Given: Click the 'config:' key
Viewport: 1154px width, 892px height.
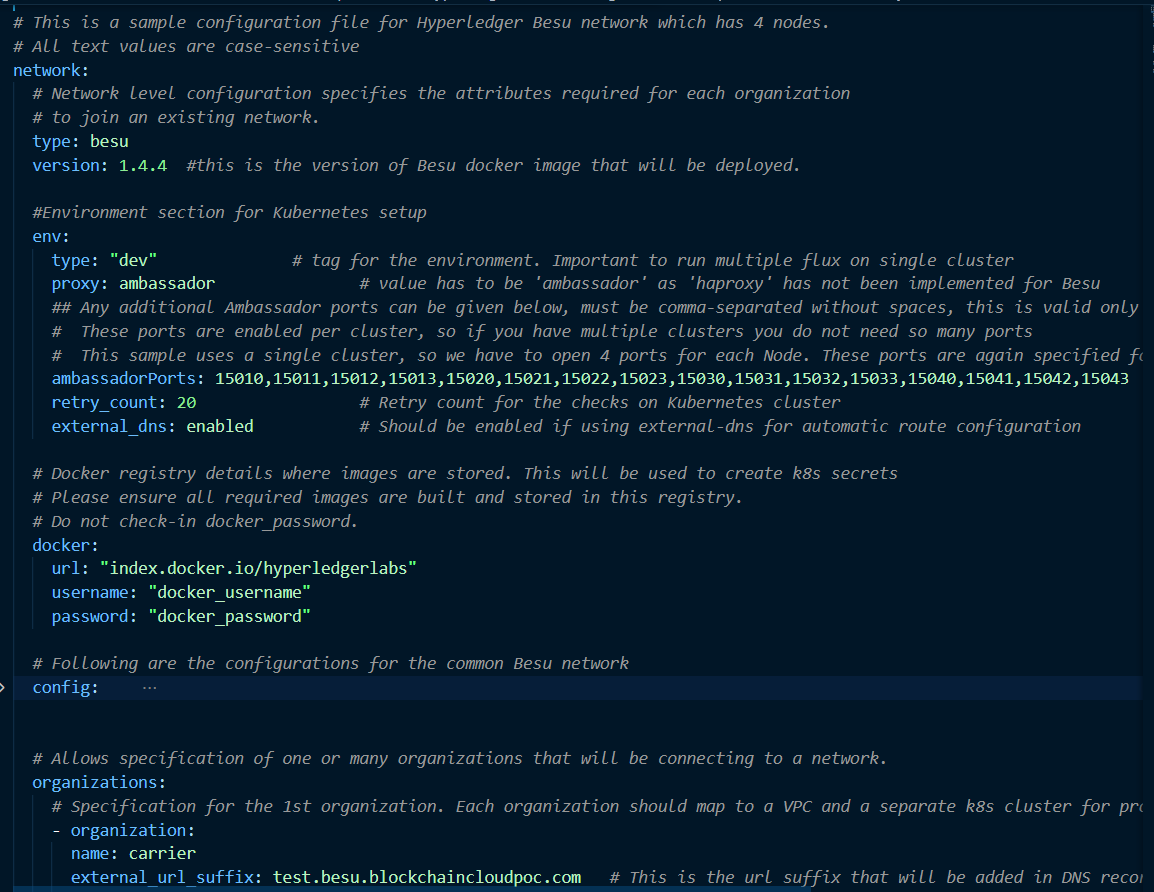Looking at the screenshot, I should point(66,687).
